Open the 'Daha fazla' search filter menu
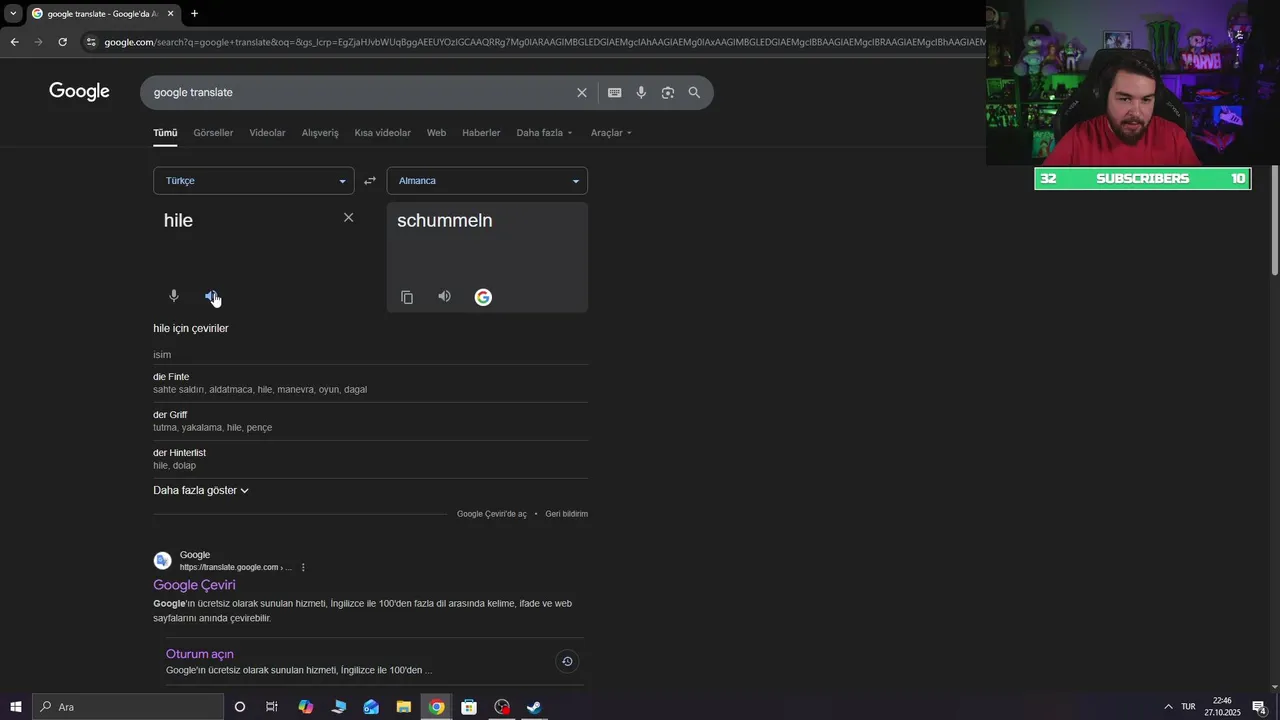This screenshot has height=720, width=1280. click(545, 133)
